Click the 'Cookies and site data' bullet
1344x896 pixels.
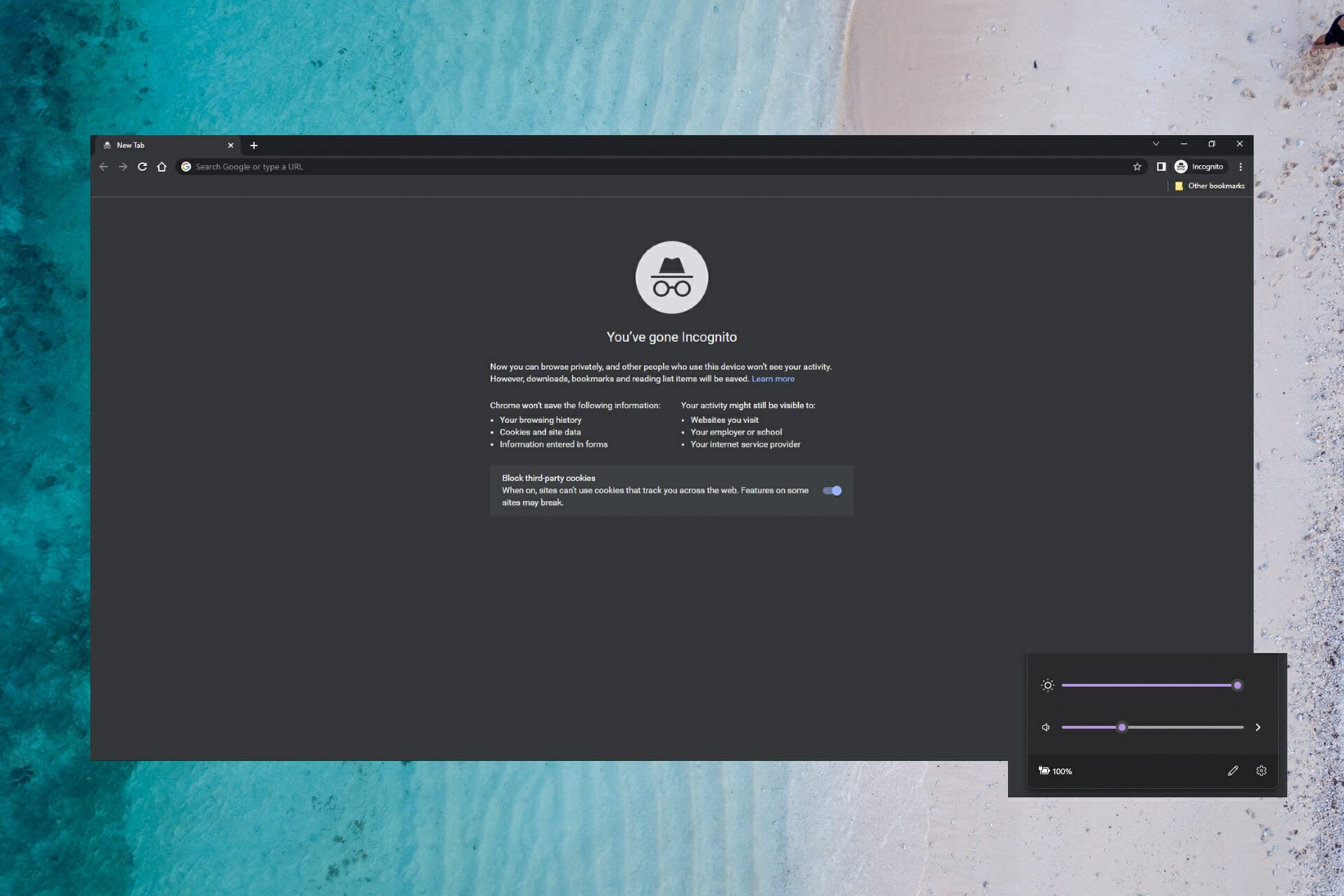[540, 432]
